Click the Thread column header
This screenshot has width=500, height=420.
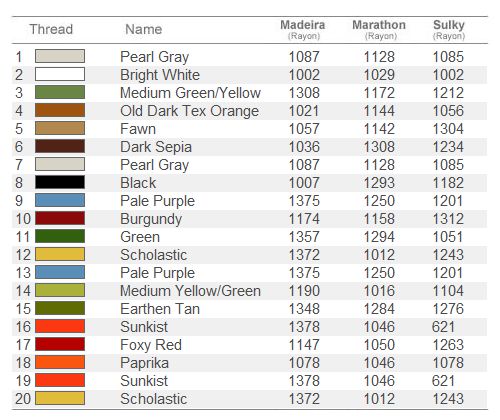click(x=51, y=29)
